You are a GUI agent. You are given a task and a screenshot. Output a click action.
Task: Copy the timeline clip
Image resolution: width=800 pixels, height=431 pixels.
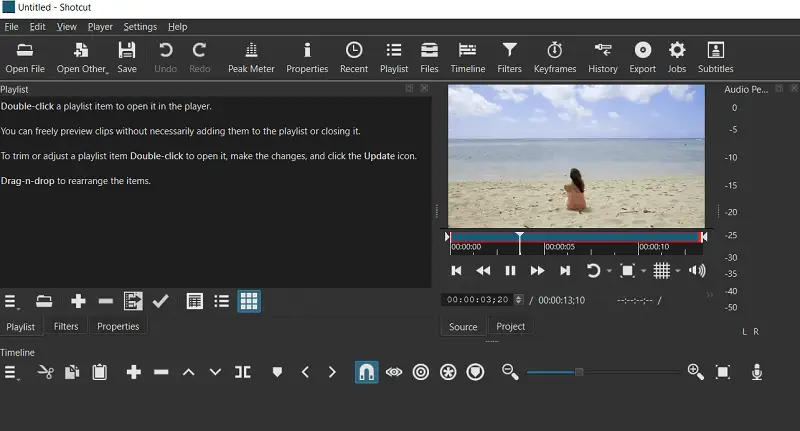click(72, 372)
